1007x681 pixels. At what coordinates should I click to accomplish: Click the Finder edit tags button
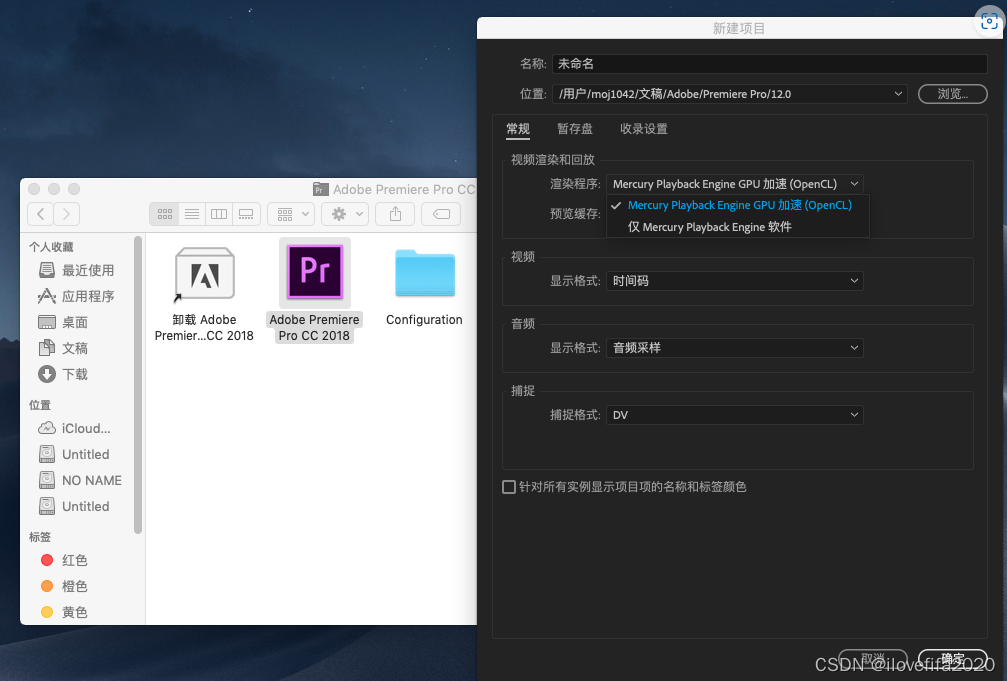pyautogui.click(x=441, y=214)
